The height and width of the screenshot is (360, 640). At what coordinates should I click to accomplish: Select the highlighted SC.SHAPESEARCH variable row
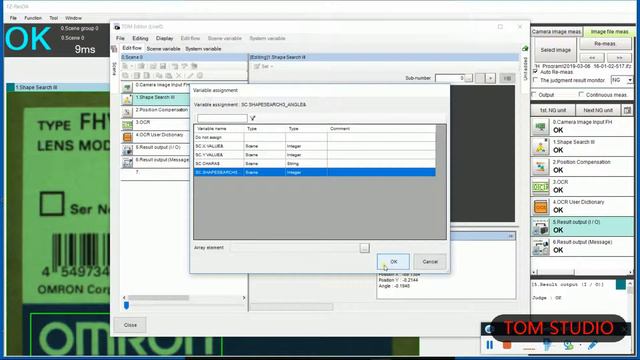pos(314,173)
